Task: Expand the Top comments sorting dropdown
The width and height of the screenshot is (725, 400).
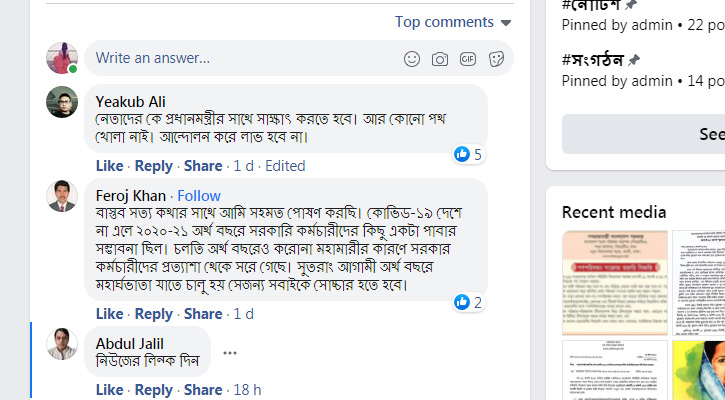Action: click(x=453, y=22)
